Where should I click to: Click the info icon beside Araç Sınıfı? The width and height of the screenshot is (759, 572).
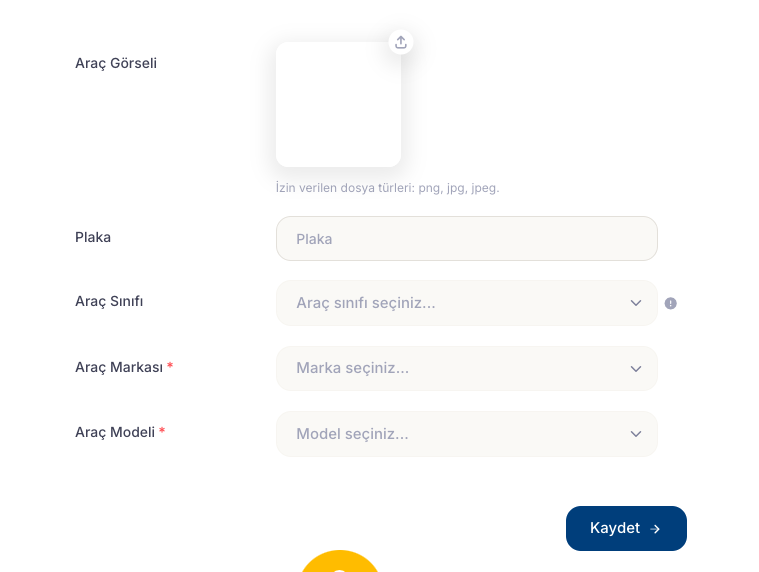pos(671,303)
